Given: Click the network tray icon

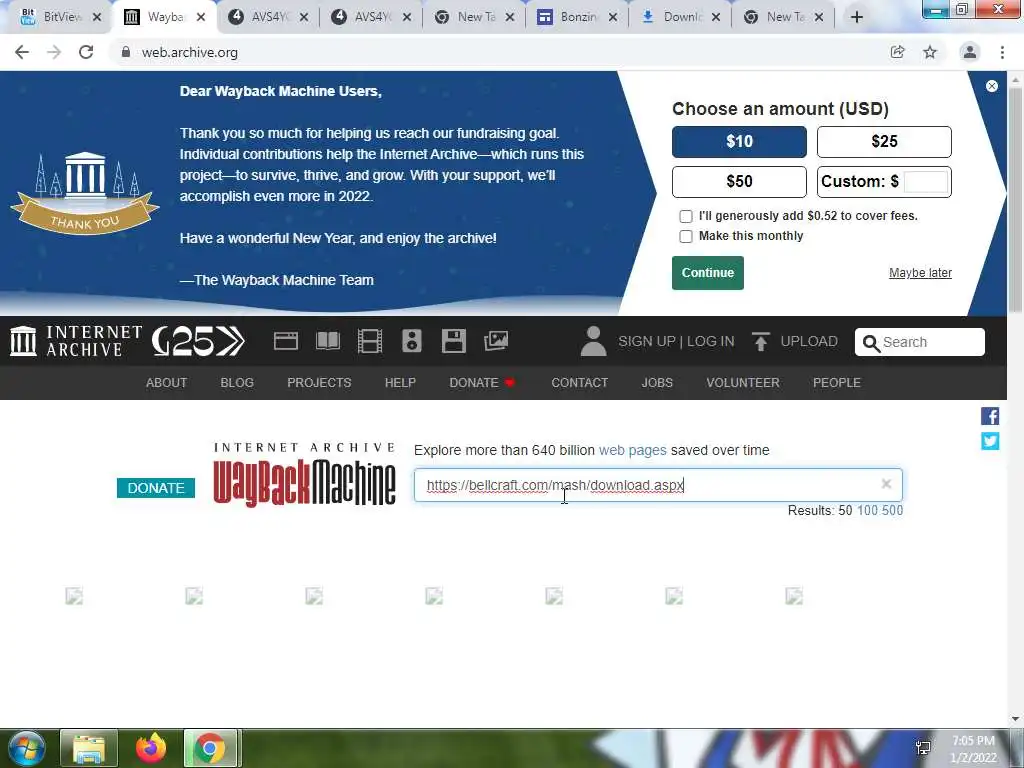Looking at the screenshot, I should coord(923,748).
